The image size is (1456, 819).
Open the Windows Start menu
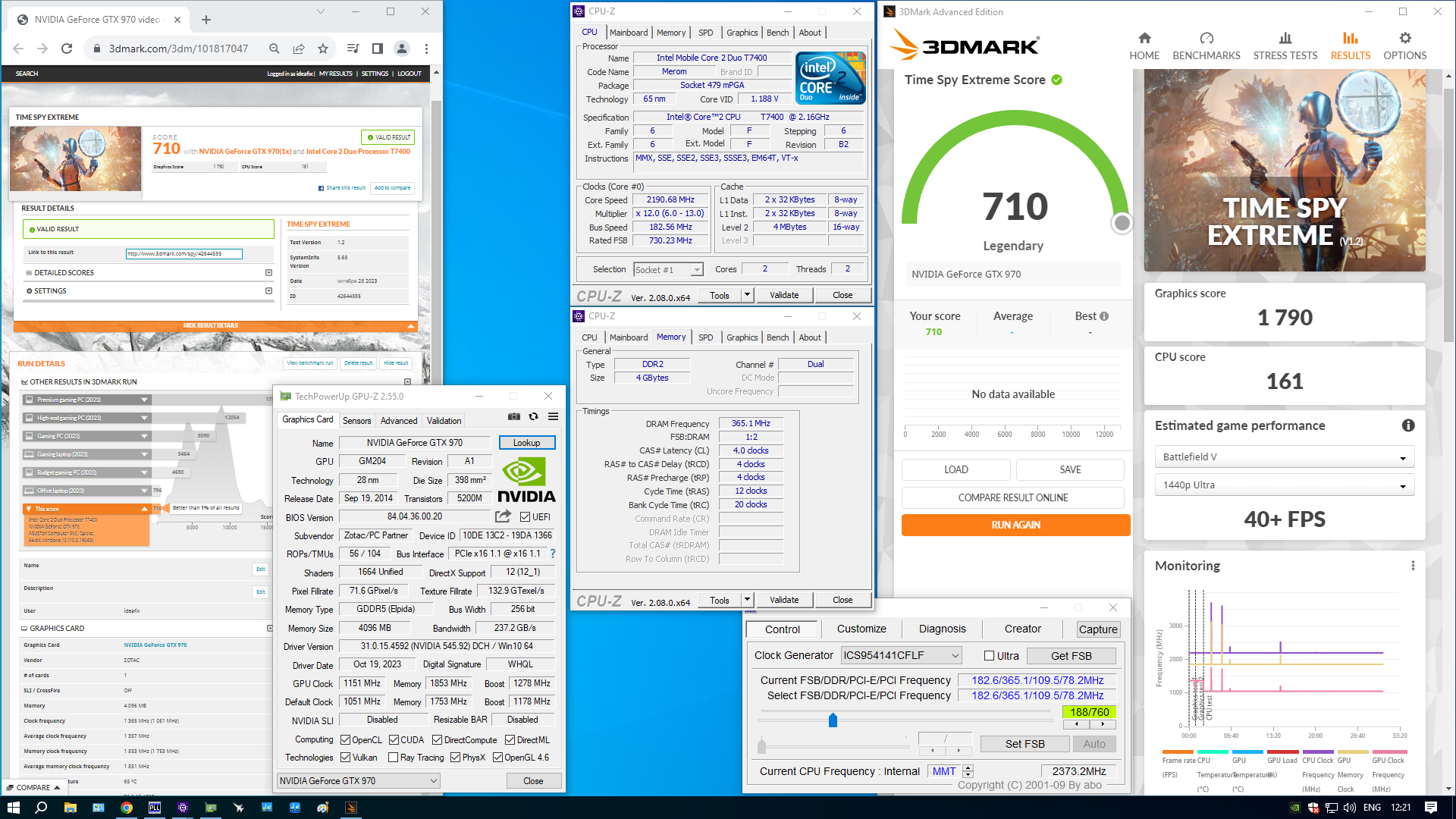coord(13,808)
